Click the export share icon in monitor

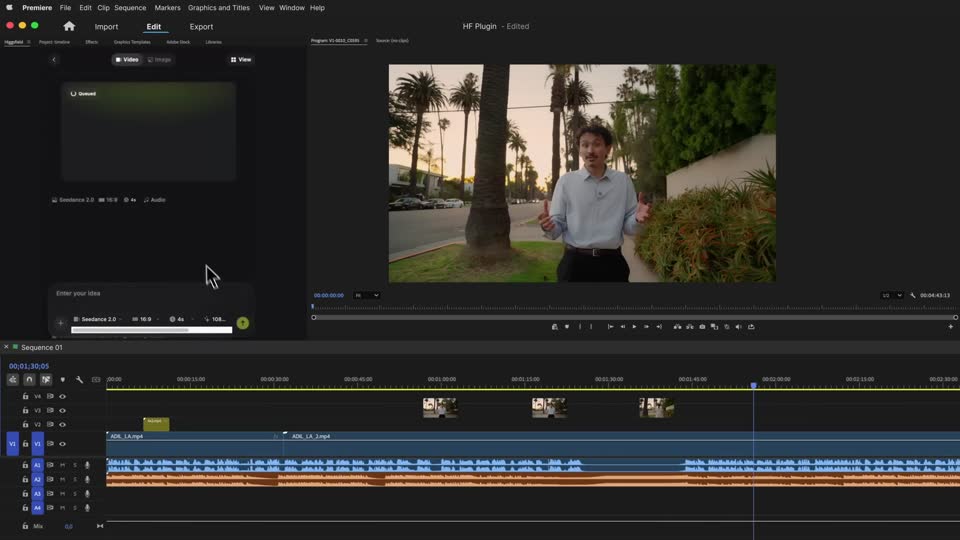click(751, 327)
